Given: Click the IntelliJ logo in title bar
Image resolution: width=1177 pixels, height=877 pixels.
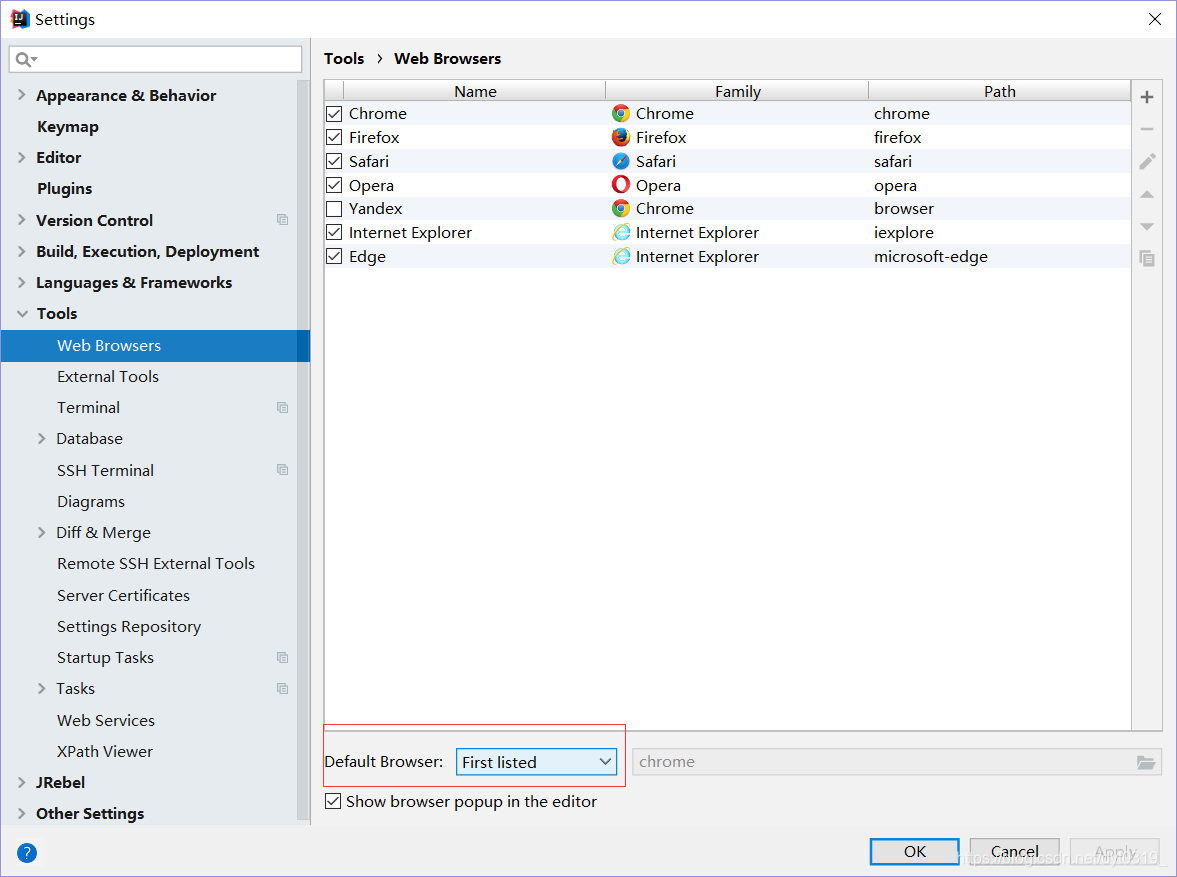Looking at the screenshot, I should click(x=20, y=19).
